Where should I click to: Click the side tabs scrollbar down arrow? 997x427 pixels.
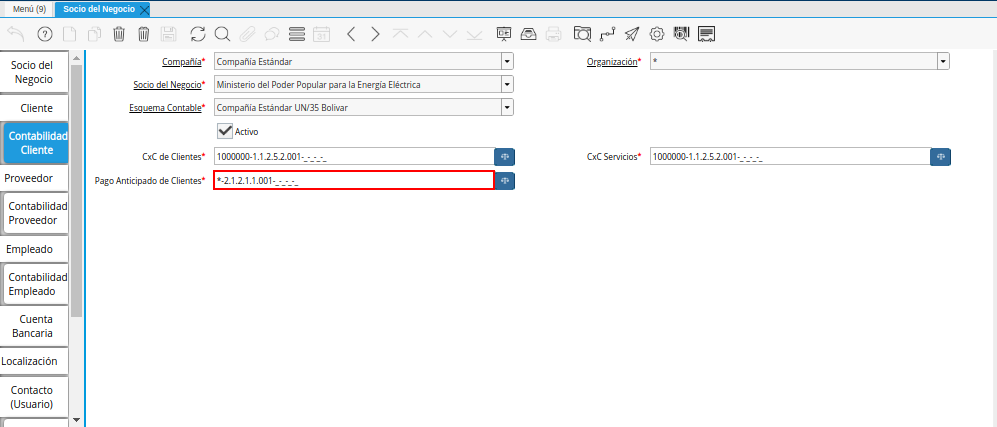76,419
